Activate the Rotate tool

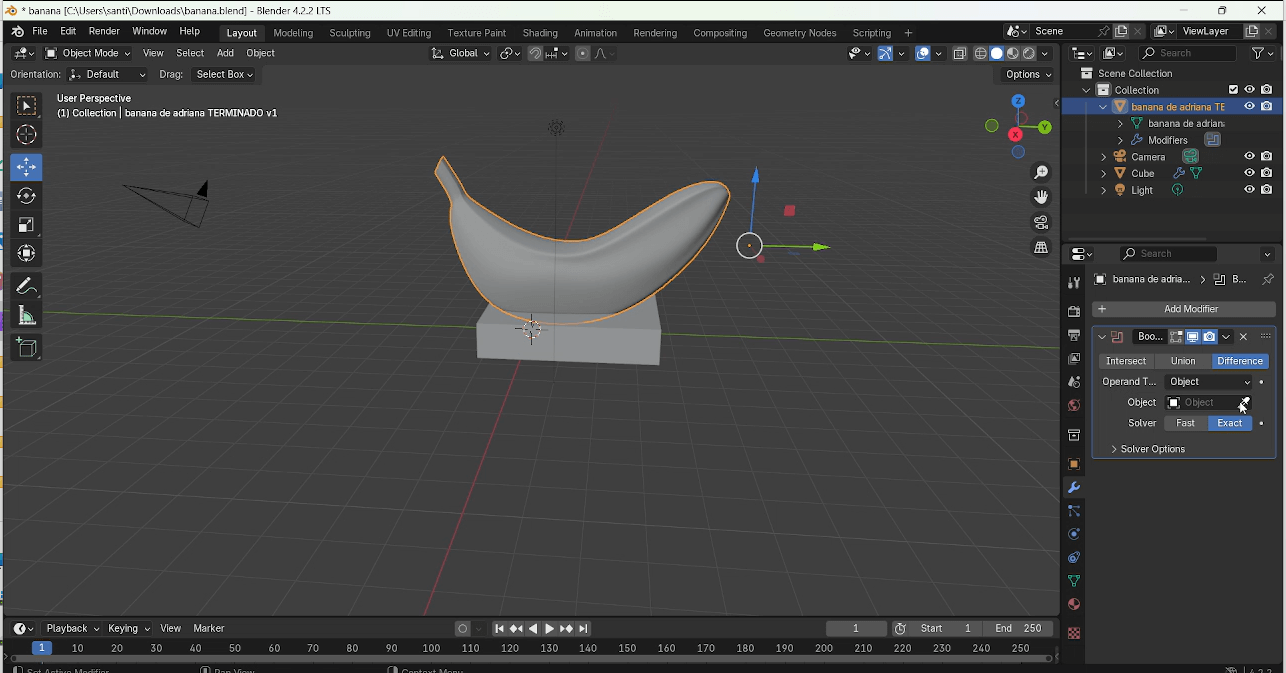tap(26, 196)
